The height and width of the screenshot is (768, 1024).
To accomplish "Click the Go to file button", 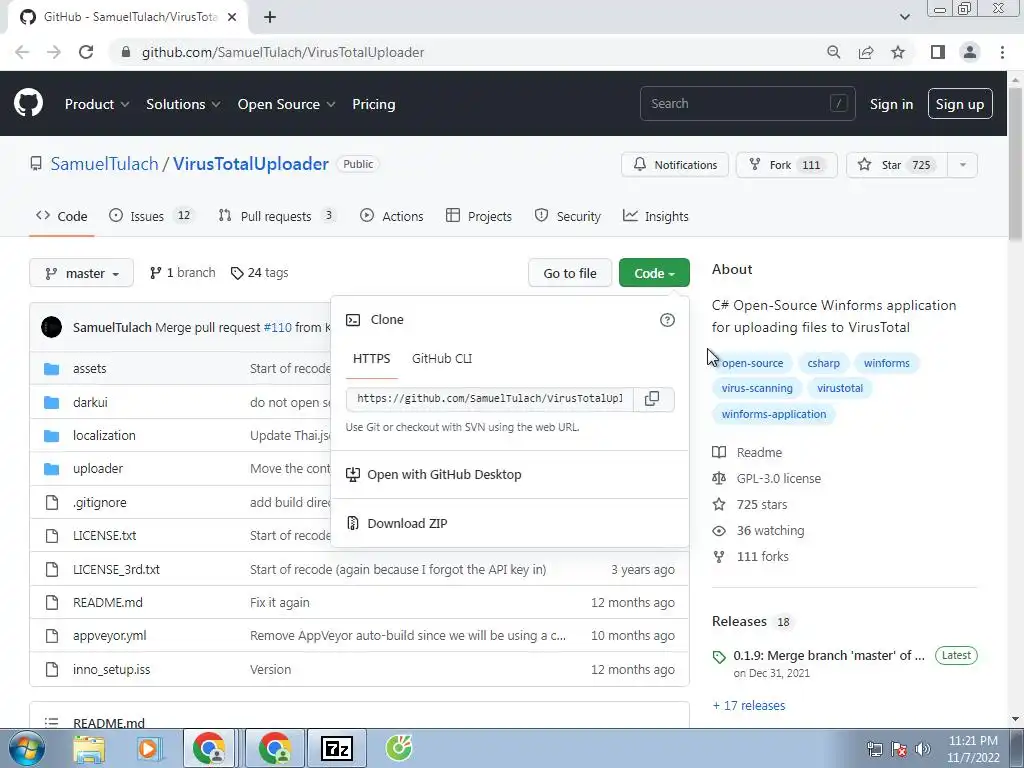I will 569,273.
